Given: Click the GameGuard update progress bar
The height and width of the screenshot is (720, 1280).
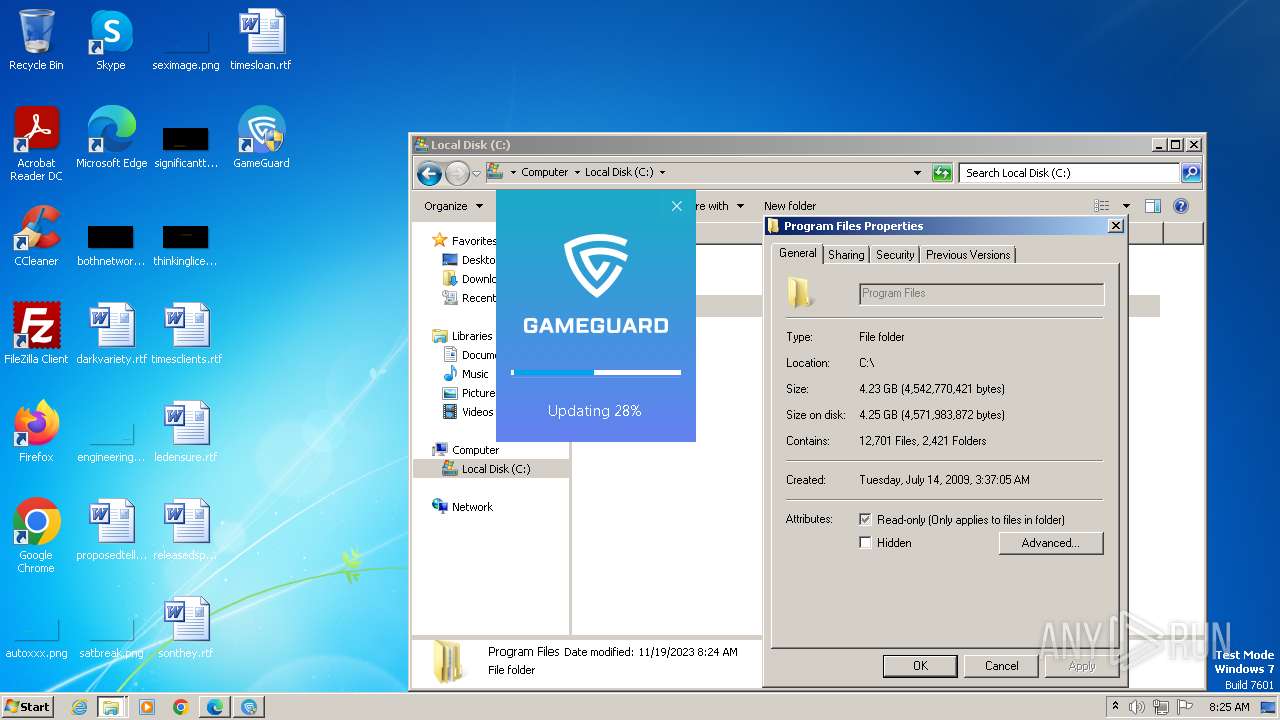Looking at the screenshot, I should [x=596, y=372].
